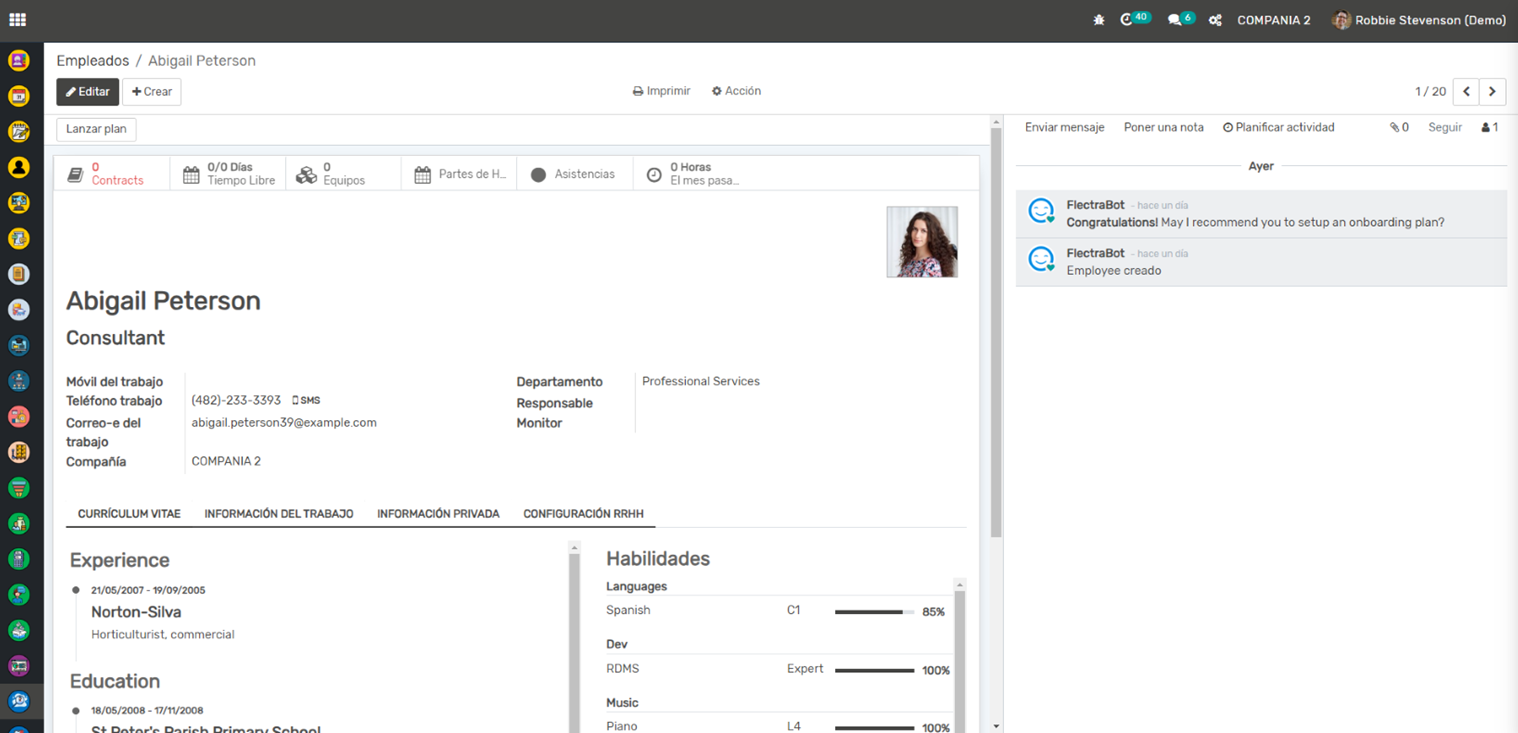
Task: Open the calendar app in sidebar
Action: pos(18,96)
